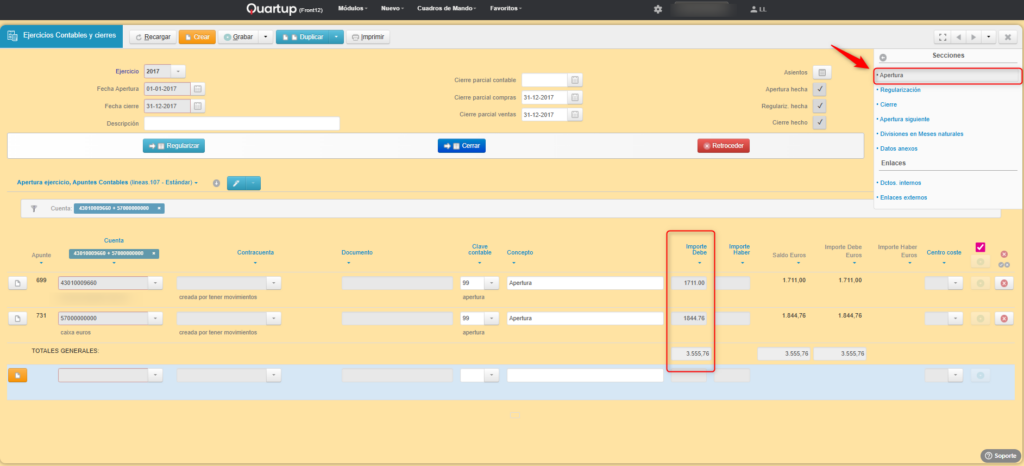Click the Recargar reload button
Image resolution: width=1024 pixels, height=466 pixels.
(151, 37)
